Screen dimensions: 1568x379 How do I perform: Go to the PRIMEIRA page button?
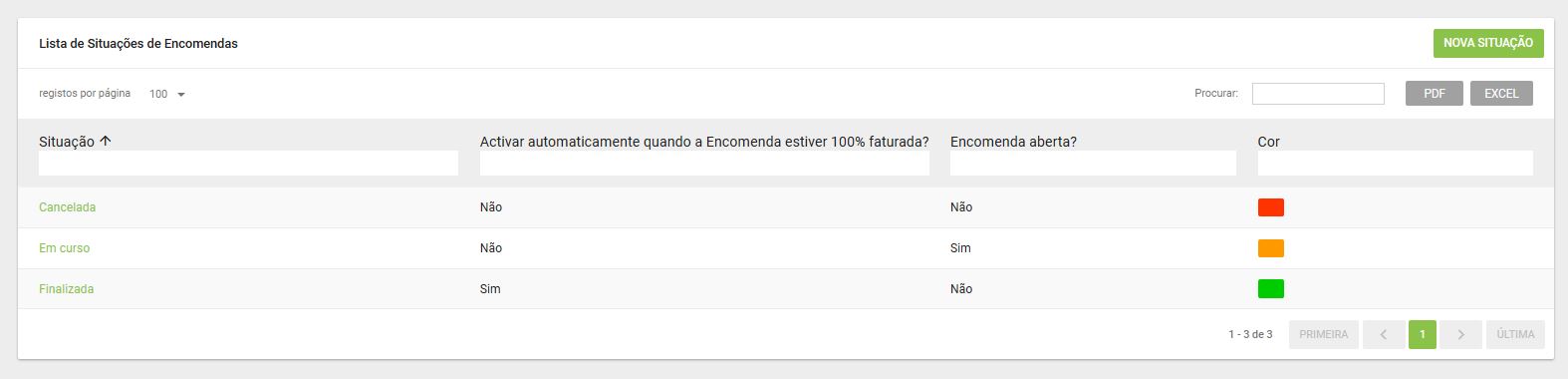1323,334
